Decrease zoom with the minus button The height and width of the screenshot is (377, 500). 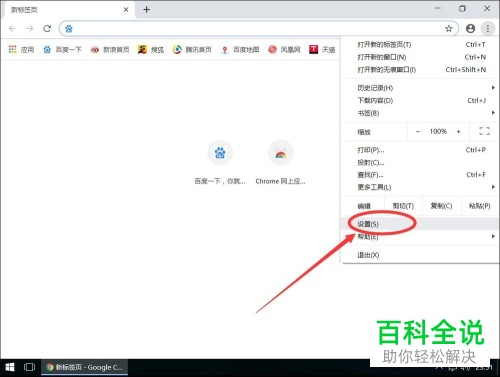point(418,131)
